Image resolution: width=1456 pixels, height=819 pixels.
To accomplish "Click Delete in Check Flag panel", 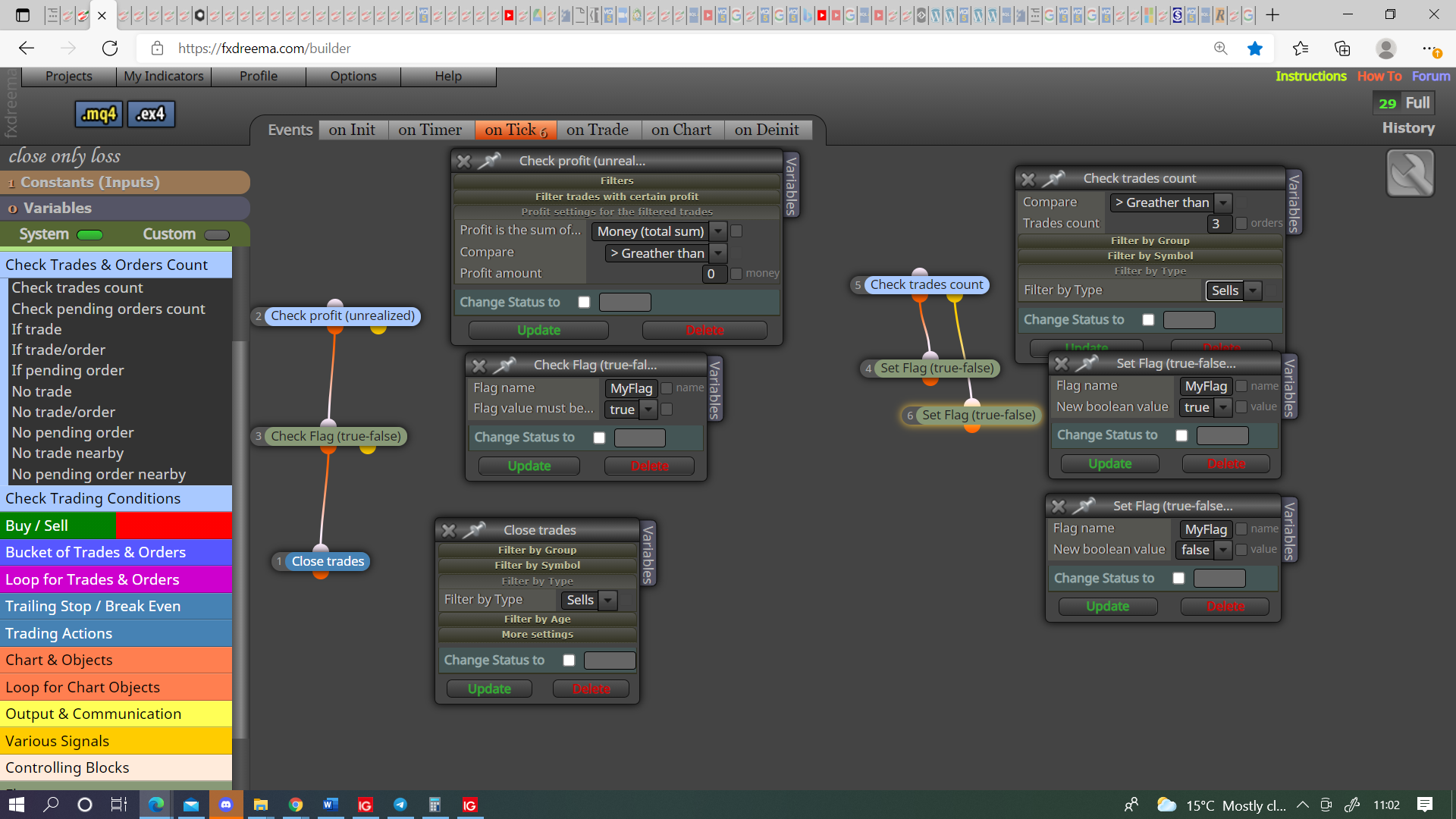I will (x=649, y=466).
